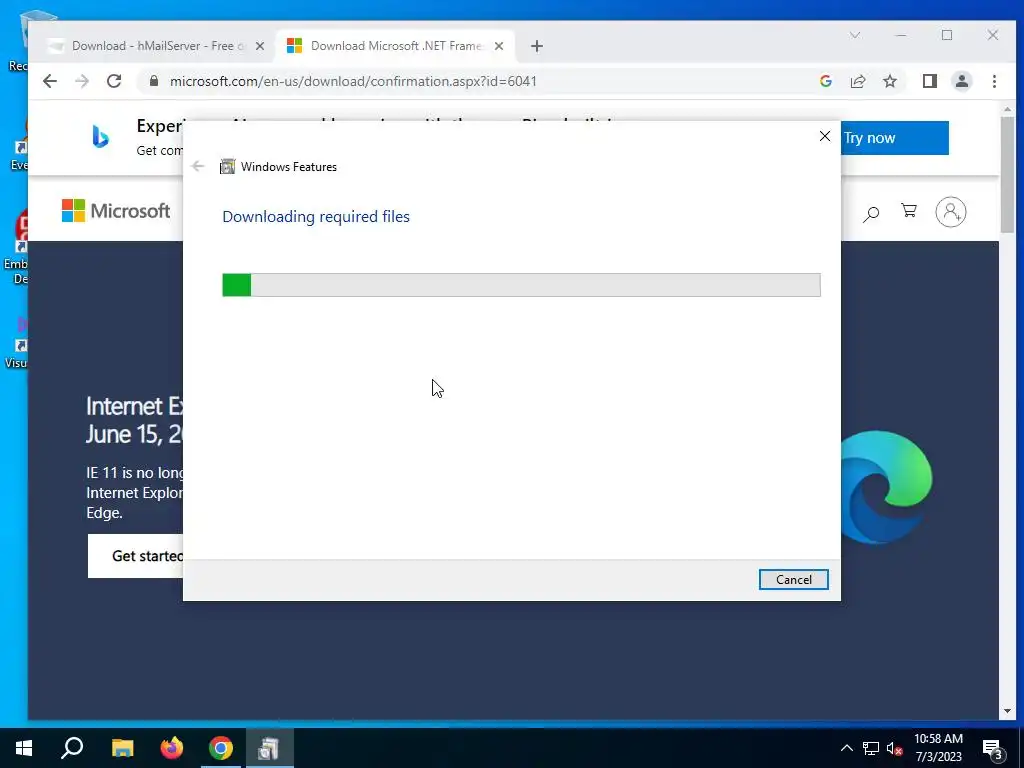Sign in with the account icon
This screenshot has height=768, width=1024.
pos(951,212)
